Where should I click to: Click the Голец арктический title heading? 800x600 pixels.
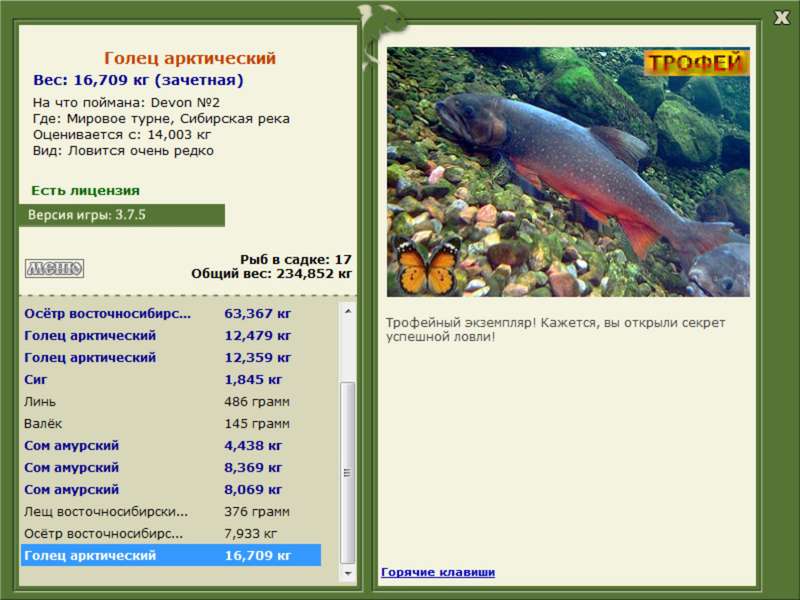point(190,58)
